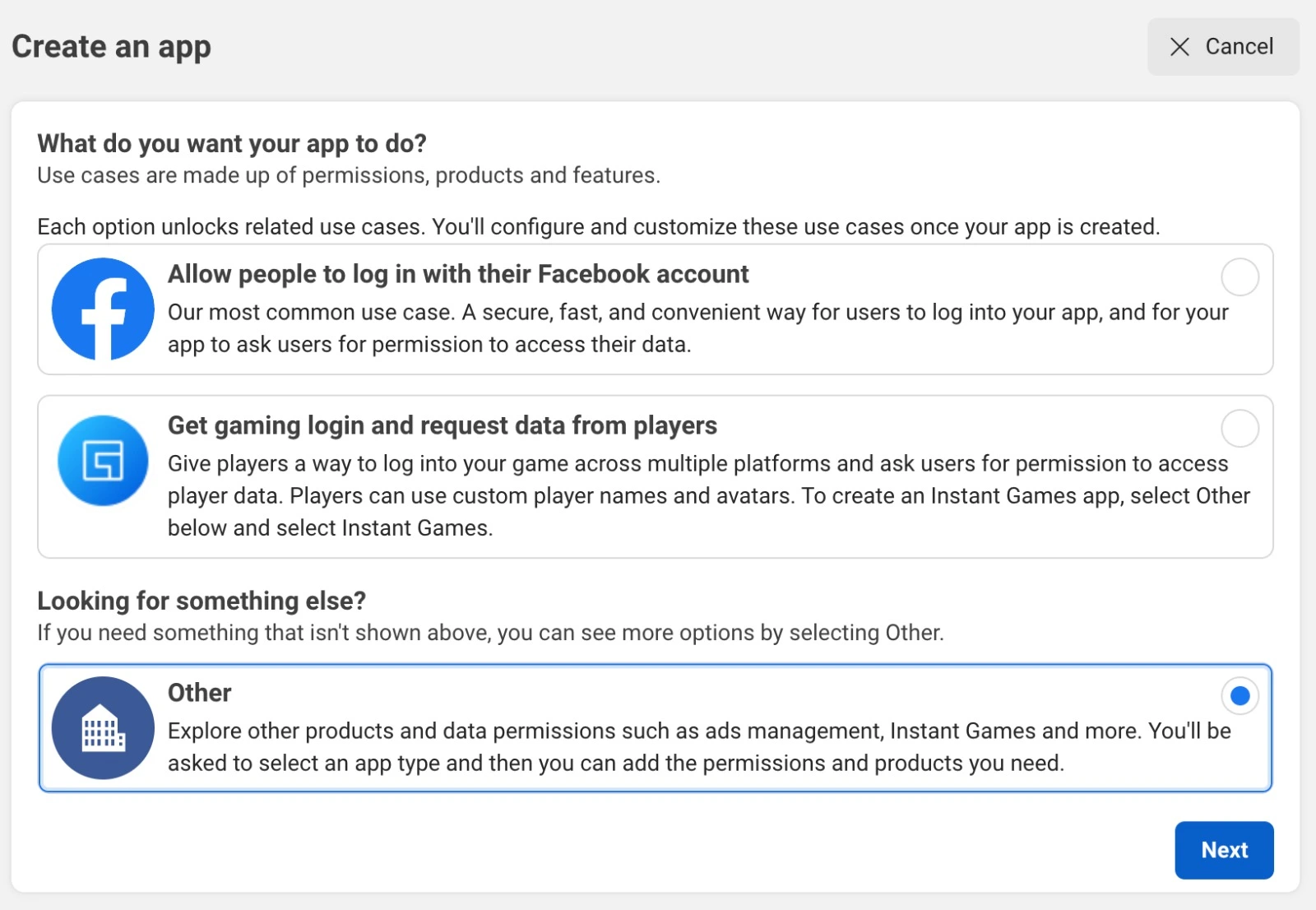Select the Facebook login radio button
The width and height of the screenshot is (1316, 910).
pyautogui.click(x=1240, y=277)
